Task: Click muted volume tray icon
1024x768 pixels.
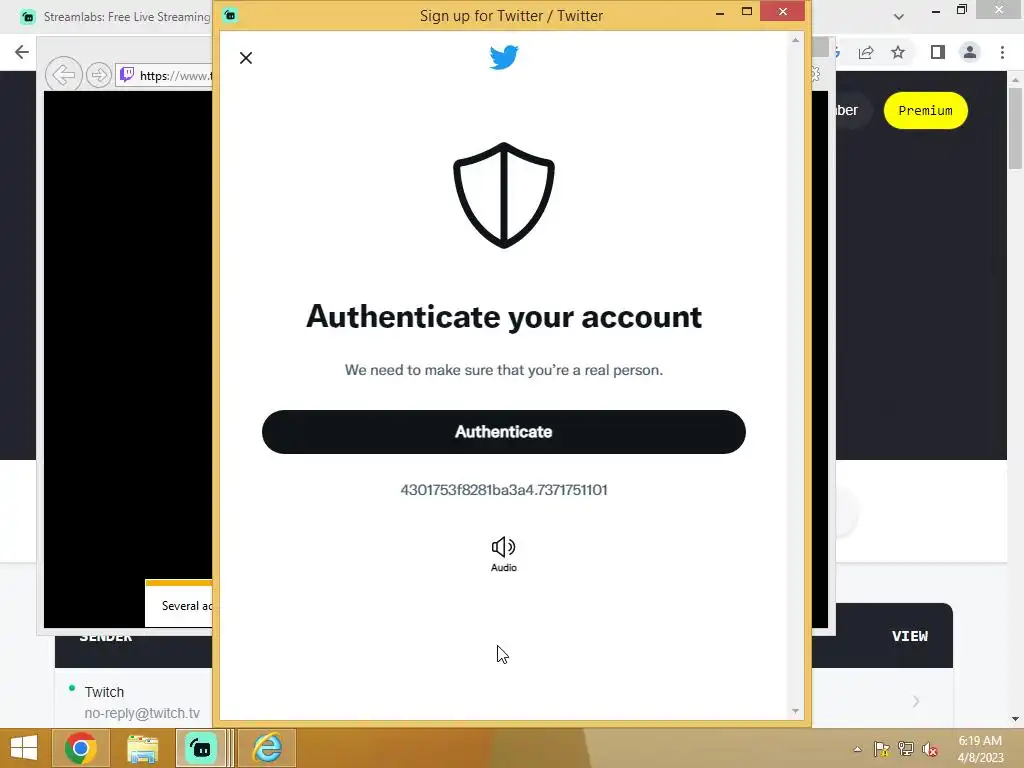Action: 930,749
